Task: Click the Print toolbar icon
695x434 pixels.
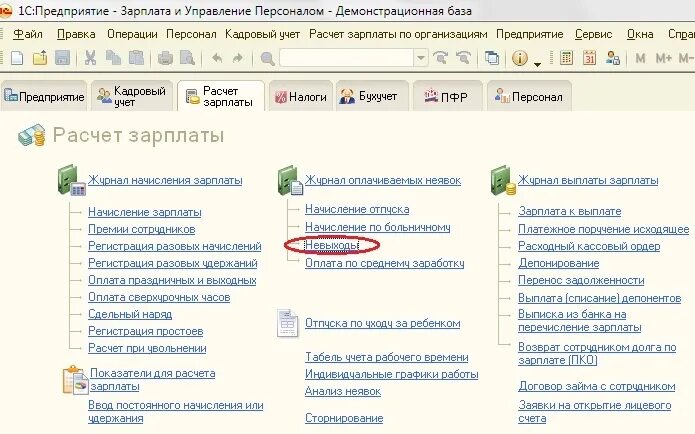Action: tap(165, 58)
